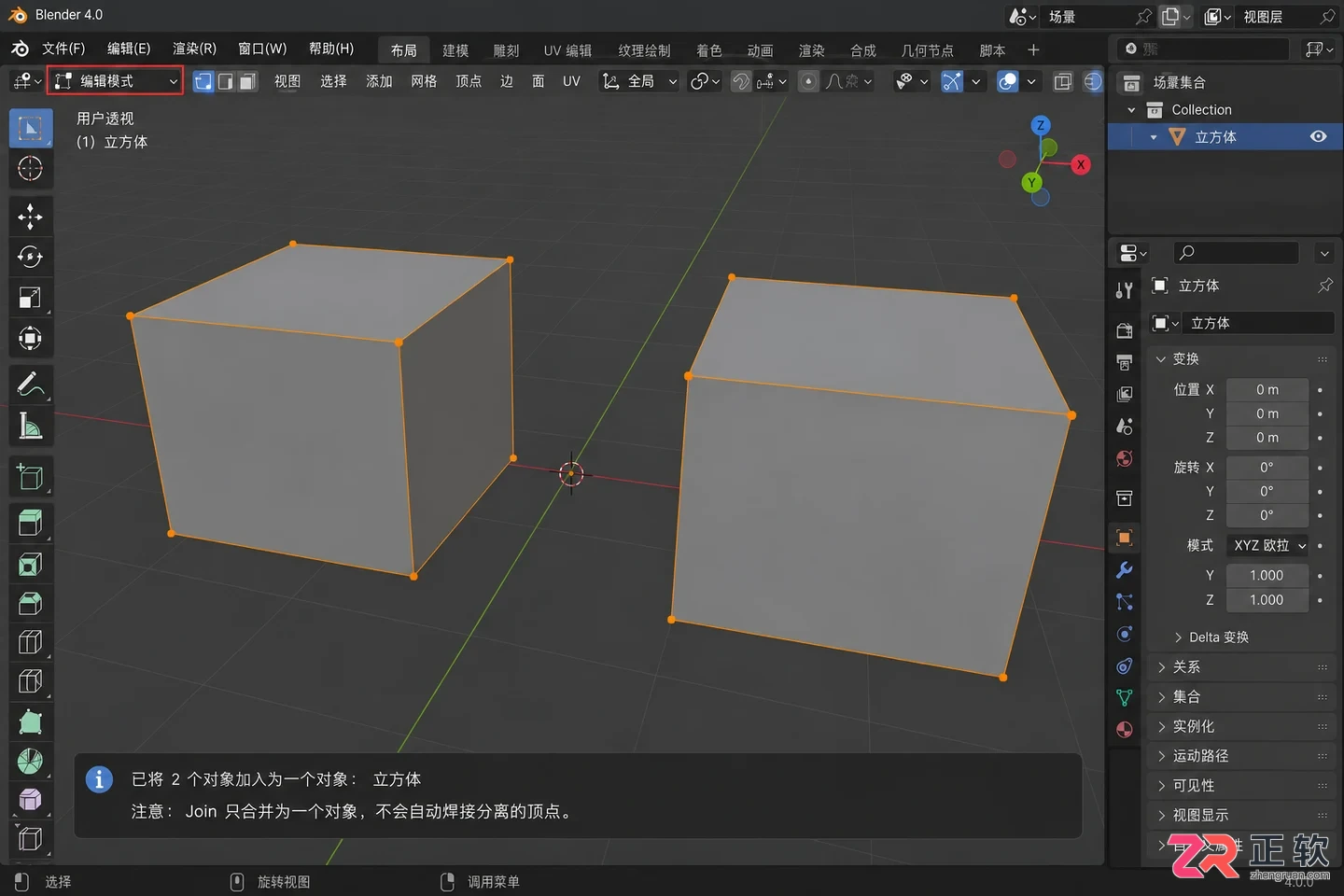The height and width of the screenshot is (896, 1344).
Task: Toggle proportional editing
Action: tap(809, 82)
